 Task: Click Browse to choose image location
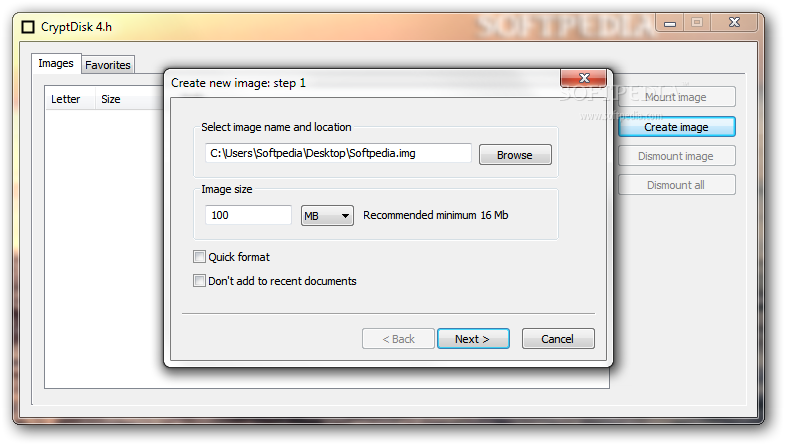(x=515, y=155)
